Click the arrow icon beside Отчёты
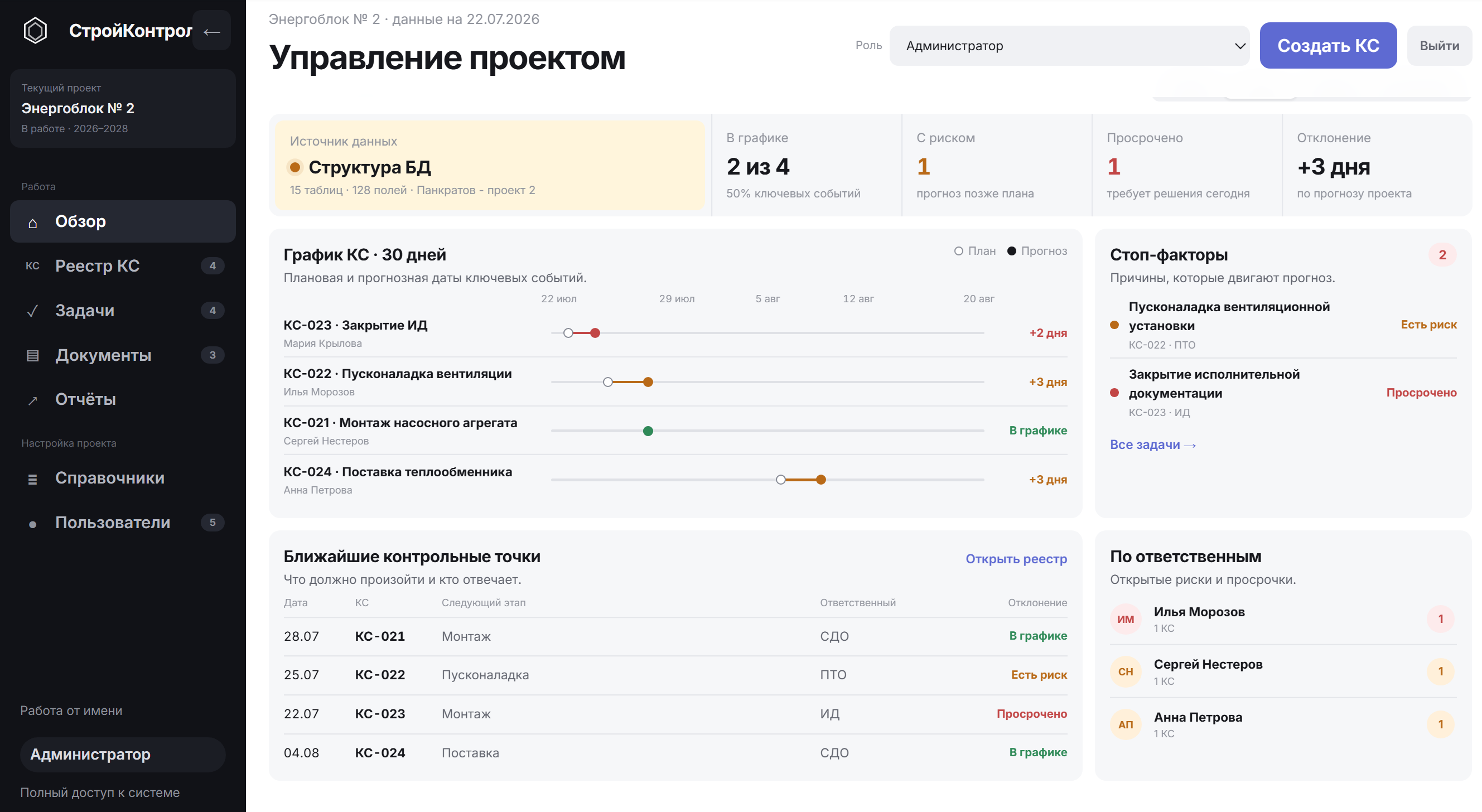 click(33, 400)
